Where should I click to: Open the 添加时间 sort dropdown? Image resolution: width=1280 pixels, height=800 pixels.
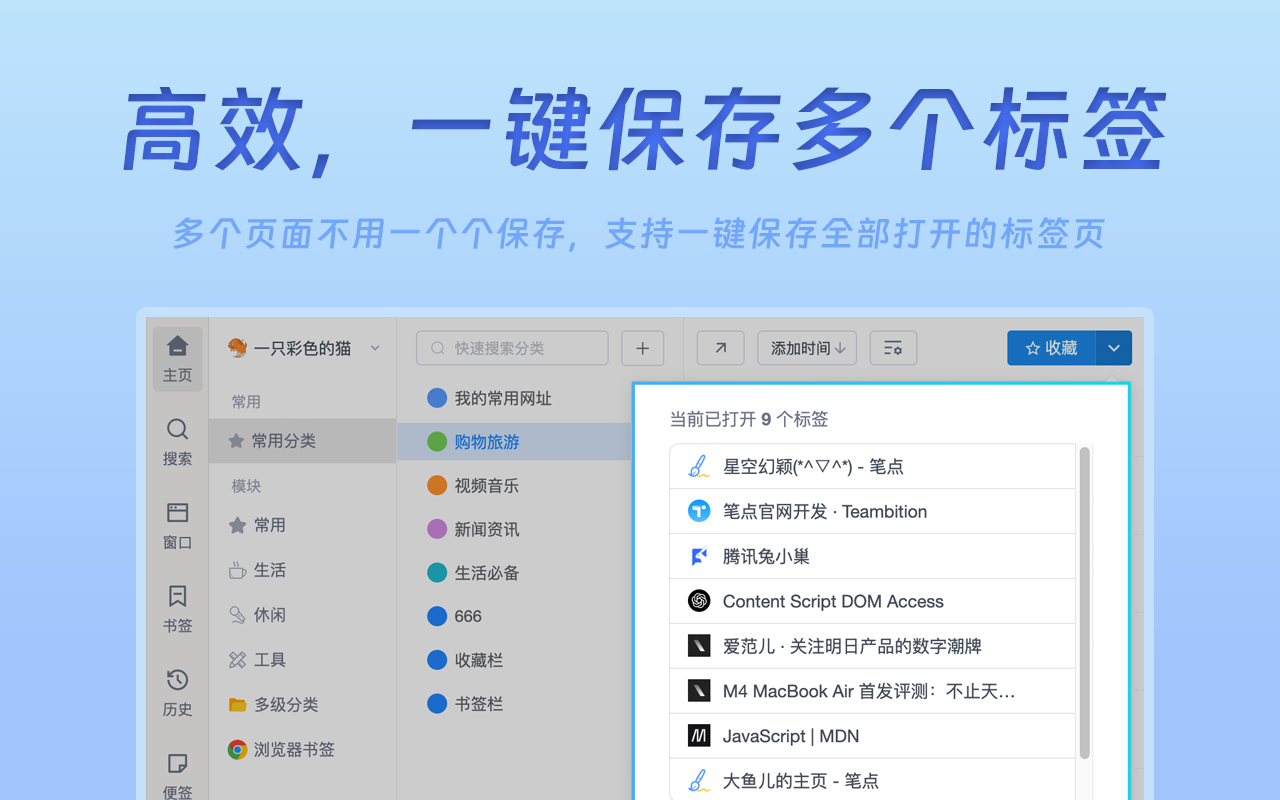click(806, 348)
